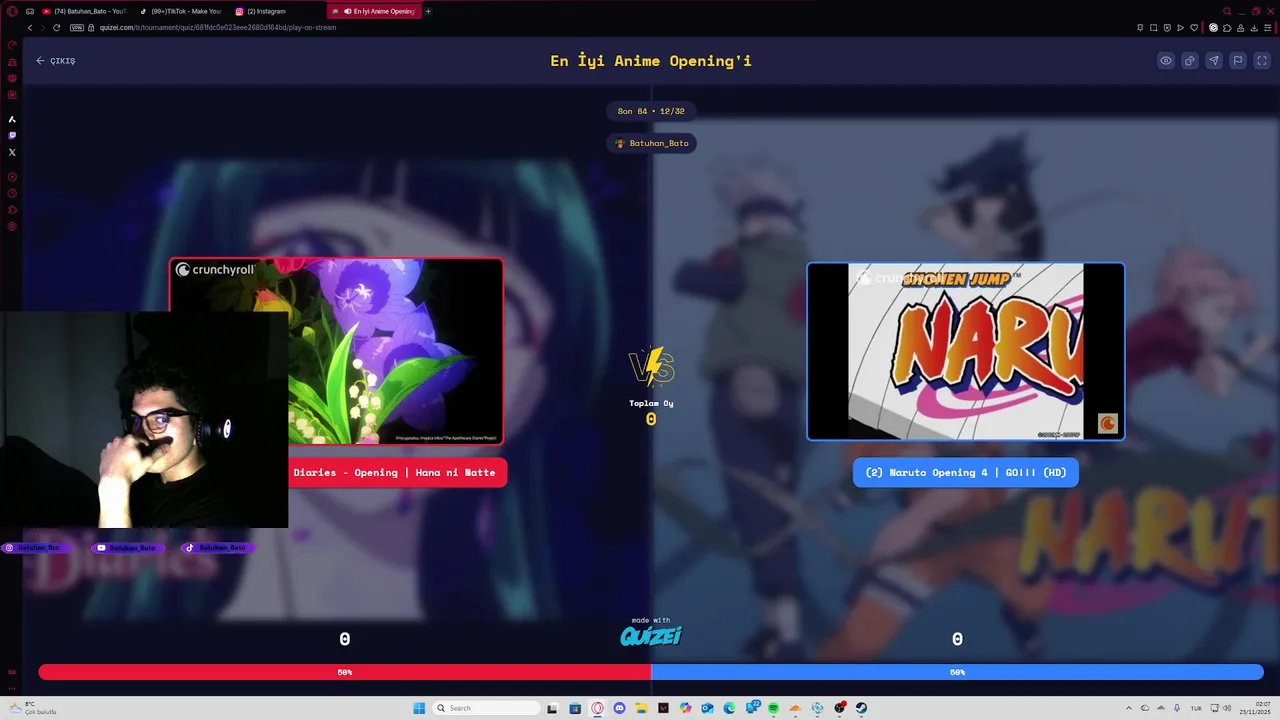Click the flag report icon
Image resolution: width=1280 pixels, height=720 pixels.
[x=1238, y=60]
